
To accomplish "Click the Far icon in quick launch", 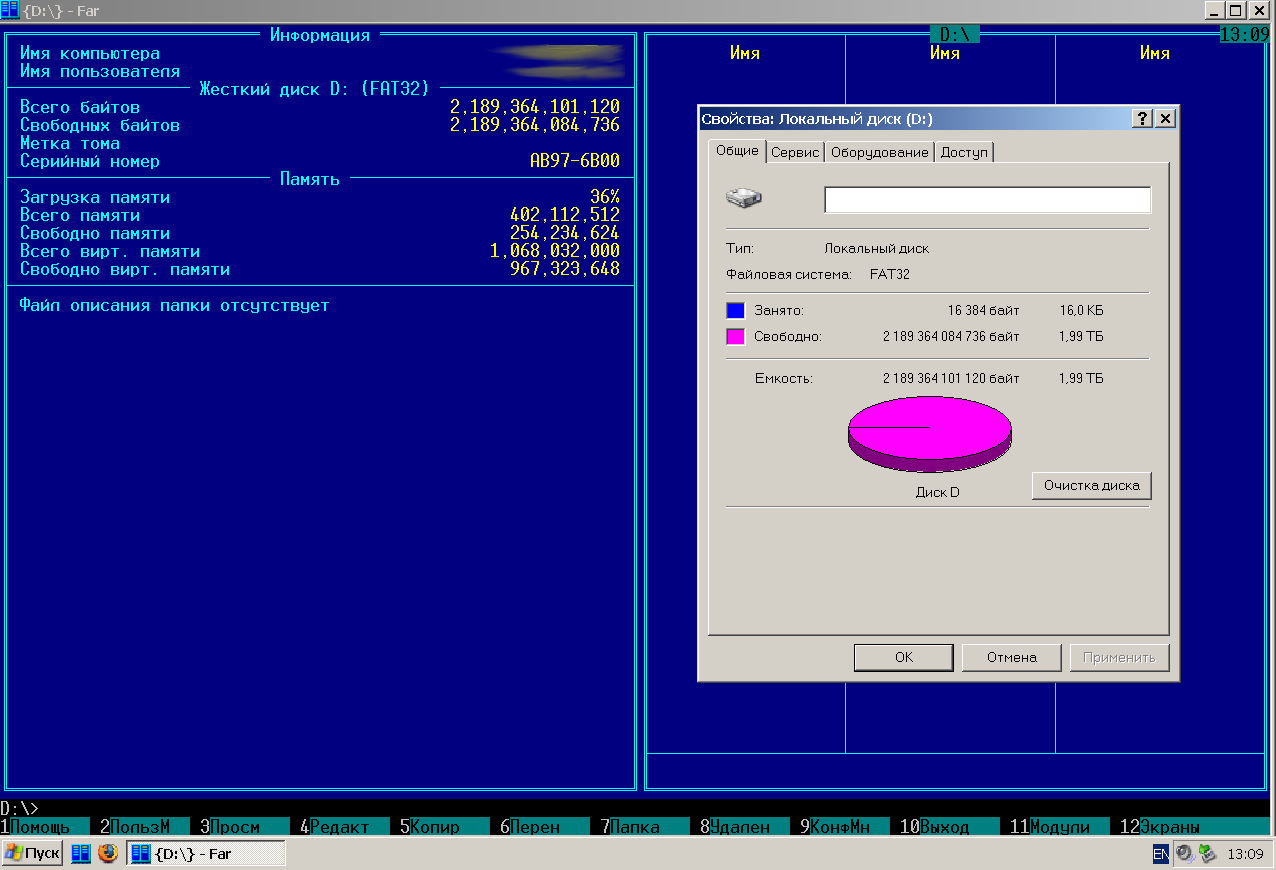I will pyautogui.click(x=80, y=853).
